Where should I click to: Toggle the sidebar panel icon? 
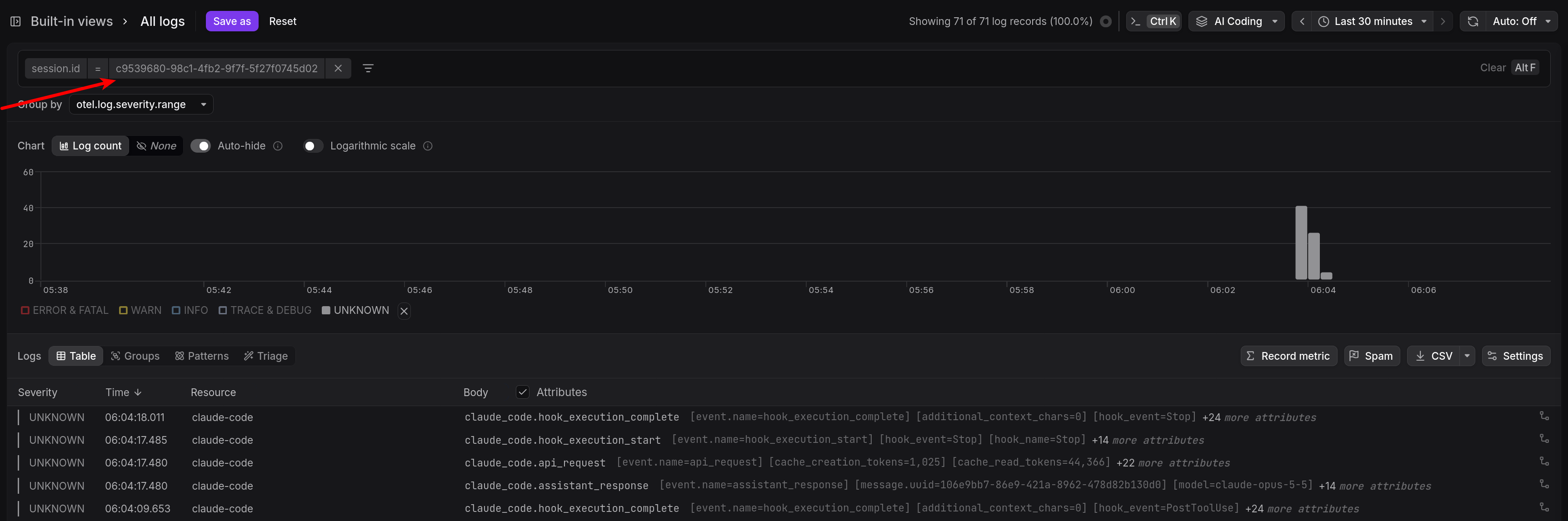[16, 21]
